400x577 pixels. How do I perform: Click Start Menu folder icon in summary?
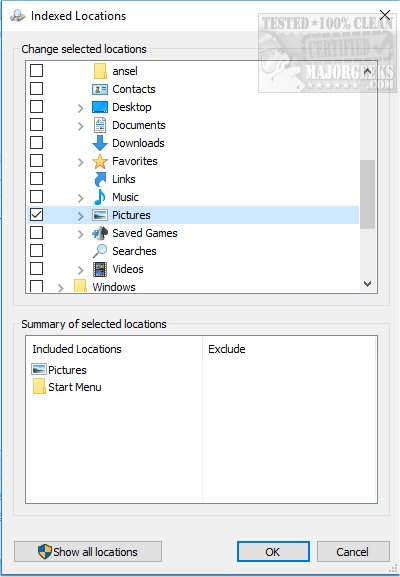click(39, 387)
